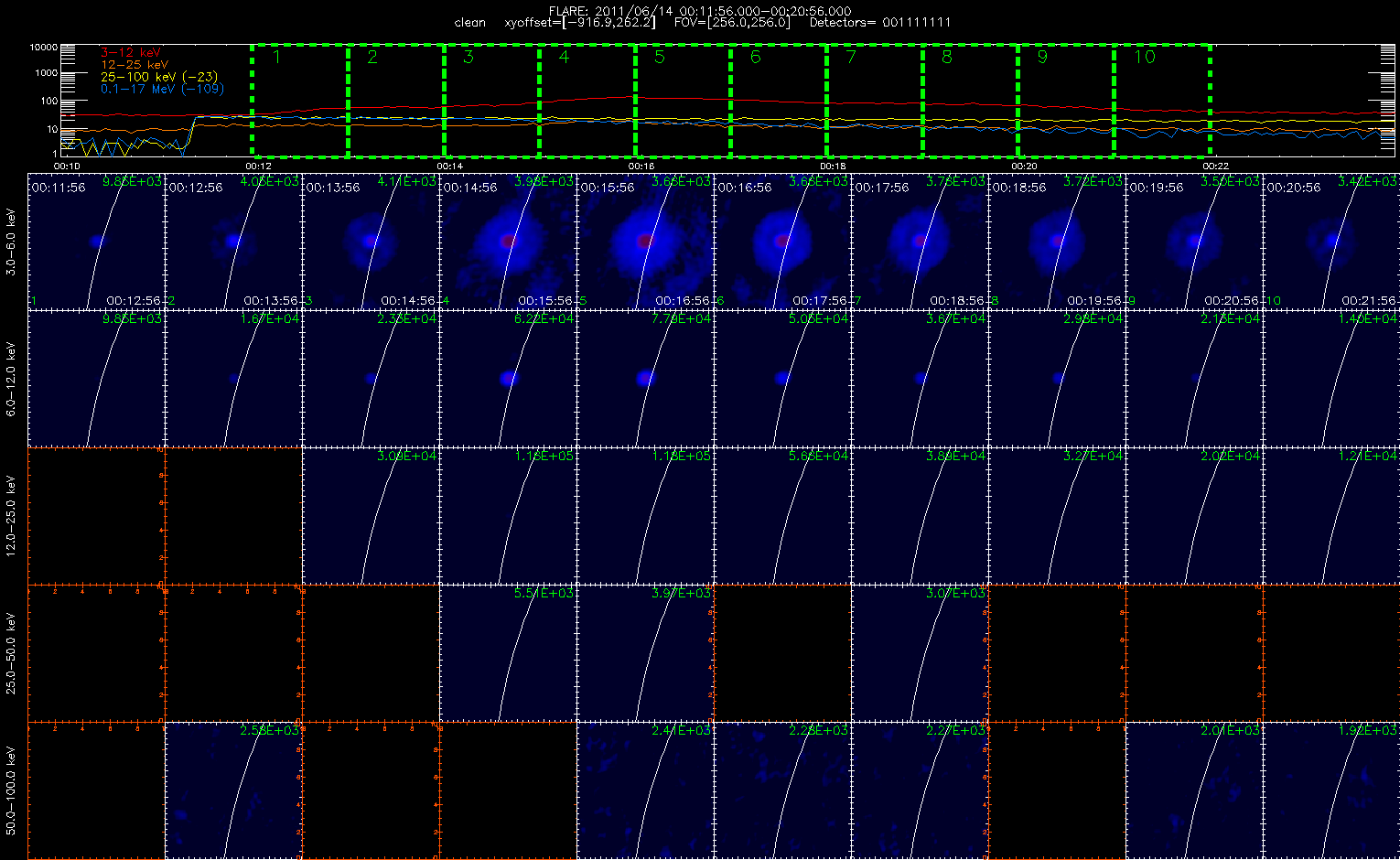Viewport: 1400px width, 860px height.
Task: Open the 12.0-25.0 keV image in column 10
Action: 1331,515
